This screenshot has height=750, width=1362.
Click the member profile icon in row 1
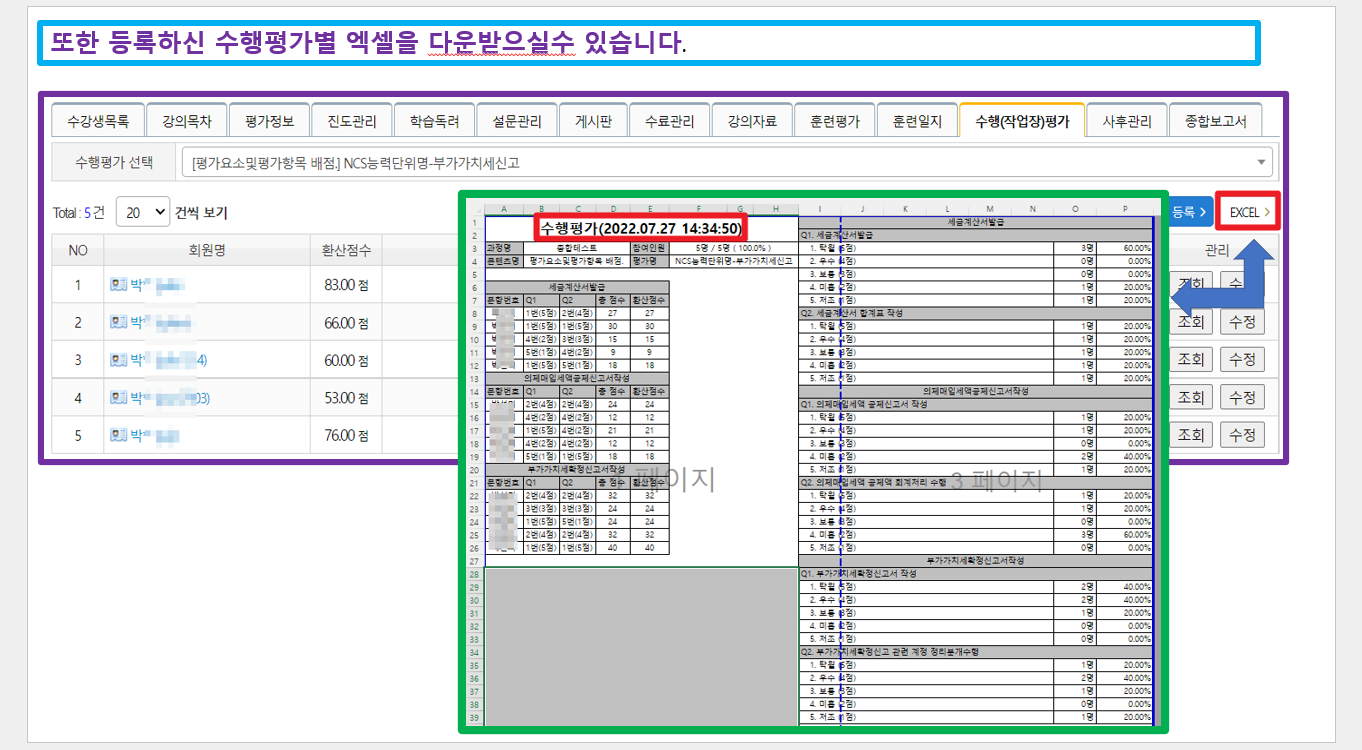(x=119, y=284)
